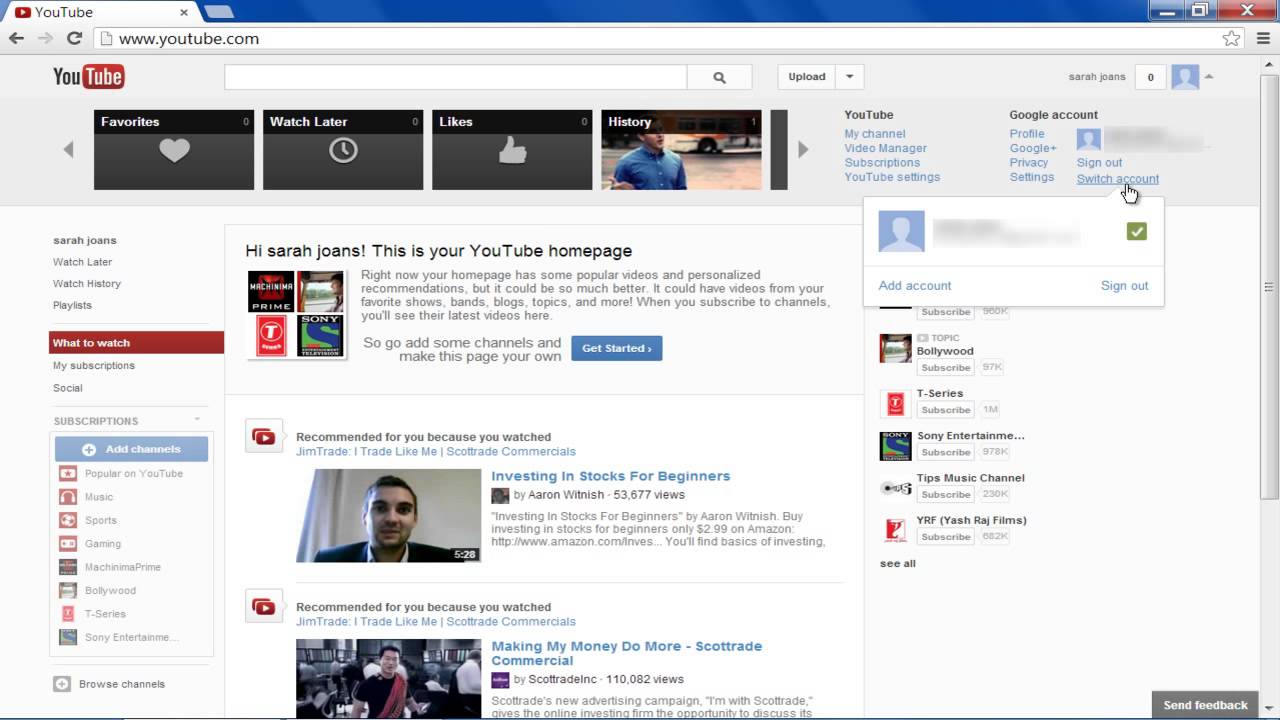Image resolution: width=1280 pixels, height=720 pixels.
Task: Click Switch account link
Action: click(x=1118, y=179)
